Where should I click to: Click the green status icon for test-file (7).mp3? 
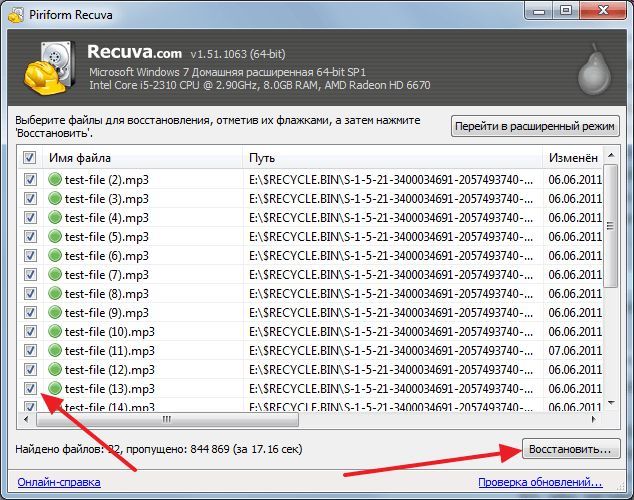(x=55, y=274)
